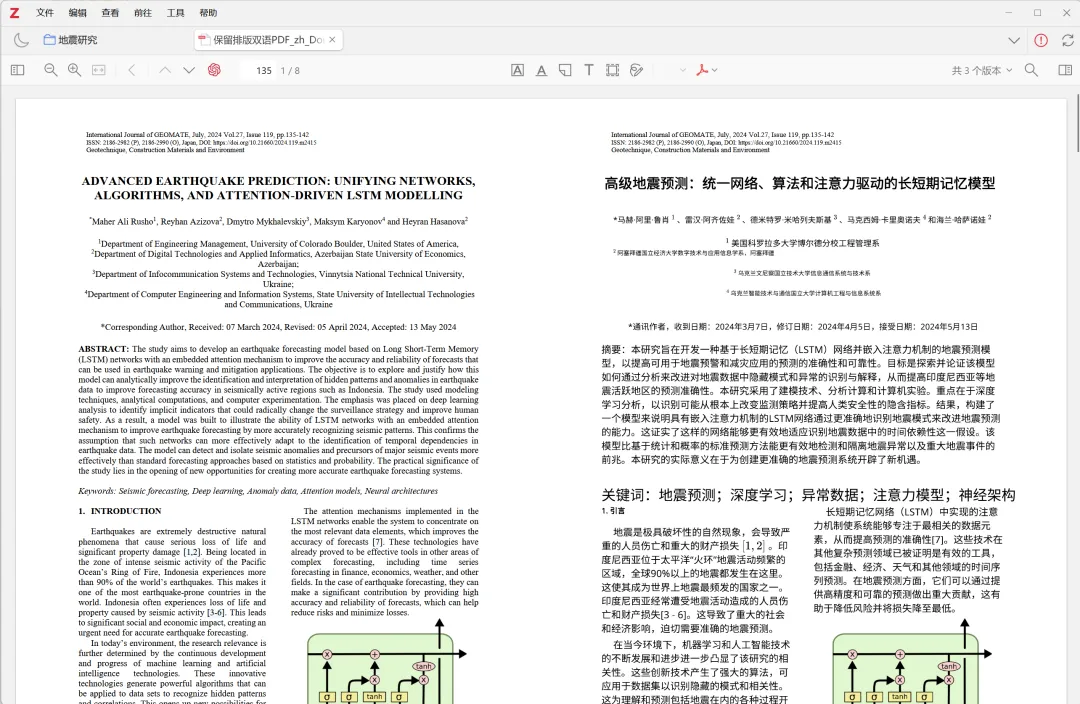This screenshot has height=704, width=1080.
Task: Click the Chinese 通讯作者 date line
Action: click(x=802, y=327)
